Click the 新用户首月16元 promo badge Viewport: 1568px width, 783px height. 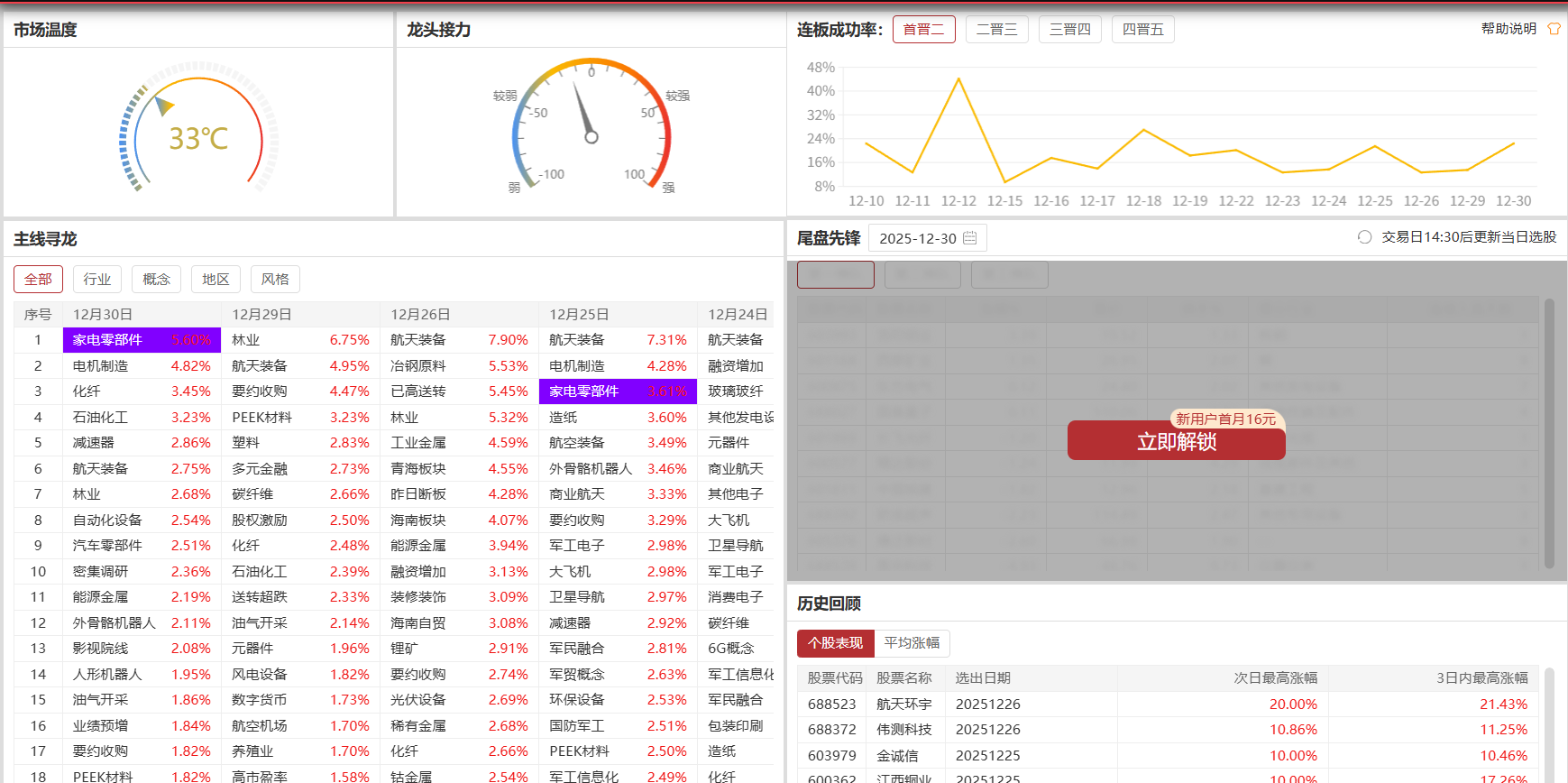point(1226,419)
